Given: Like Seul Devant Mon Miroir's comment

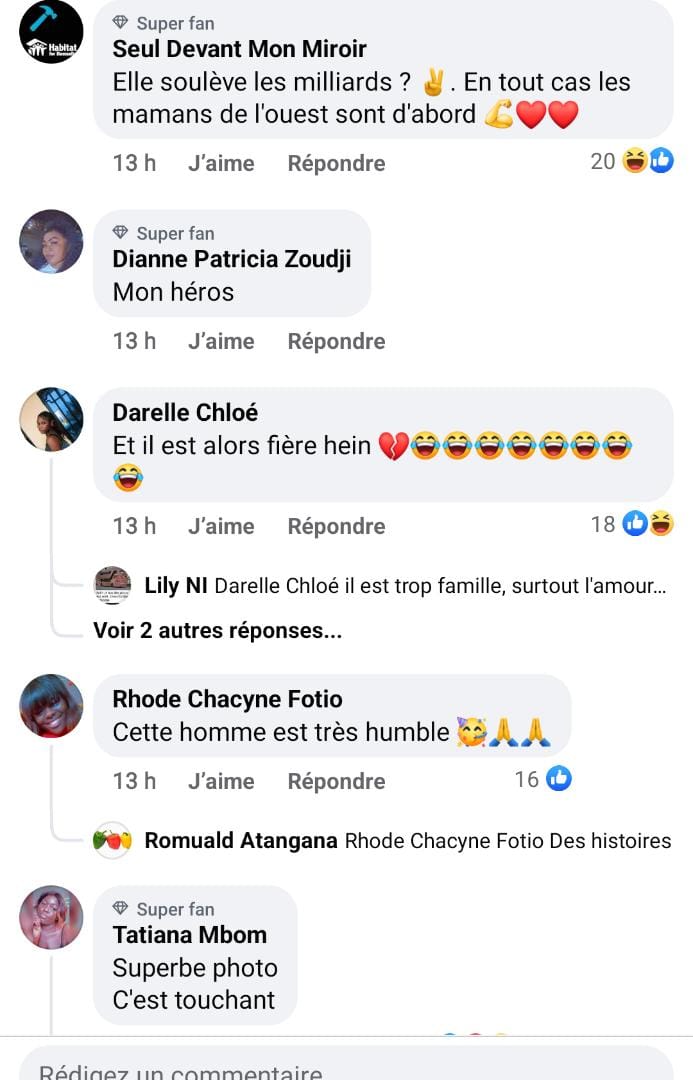Looking at the screenshot, I should coord(221,163).
